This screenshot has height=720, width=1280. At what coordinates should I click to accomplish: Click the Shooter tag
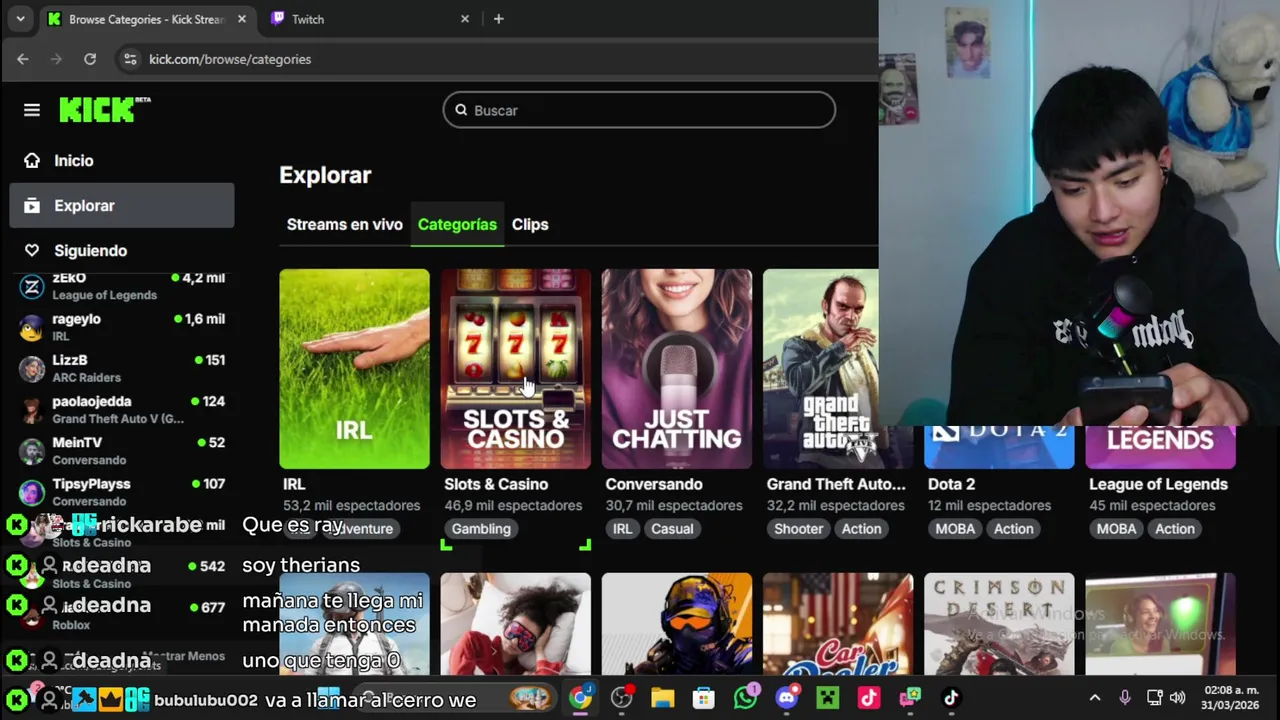[x=798, y=528]
